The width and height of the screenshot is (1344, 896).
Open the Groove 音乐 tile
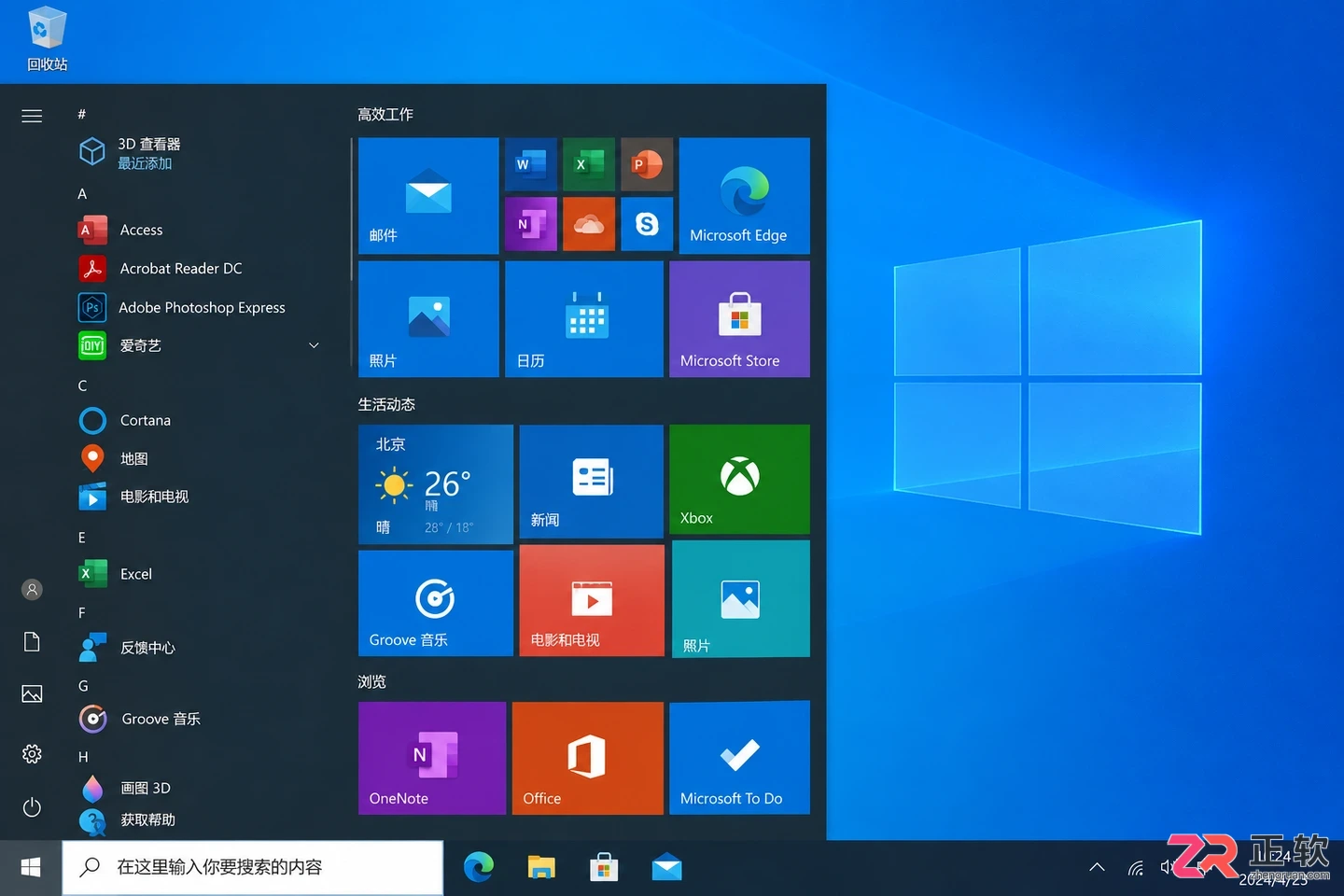coord(436,603)
